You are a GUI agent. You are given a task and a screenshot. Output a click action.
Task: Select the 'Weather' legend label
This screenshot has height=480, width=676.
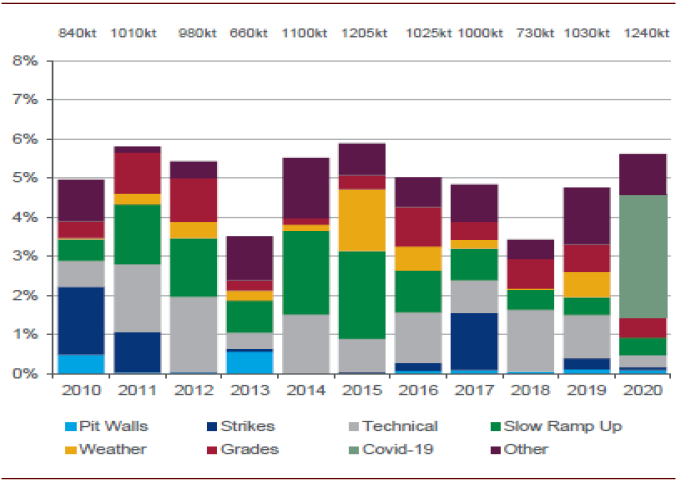click(113, 449)
